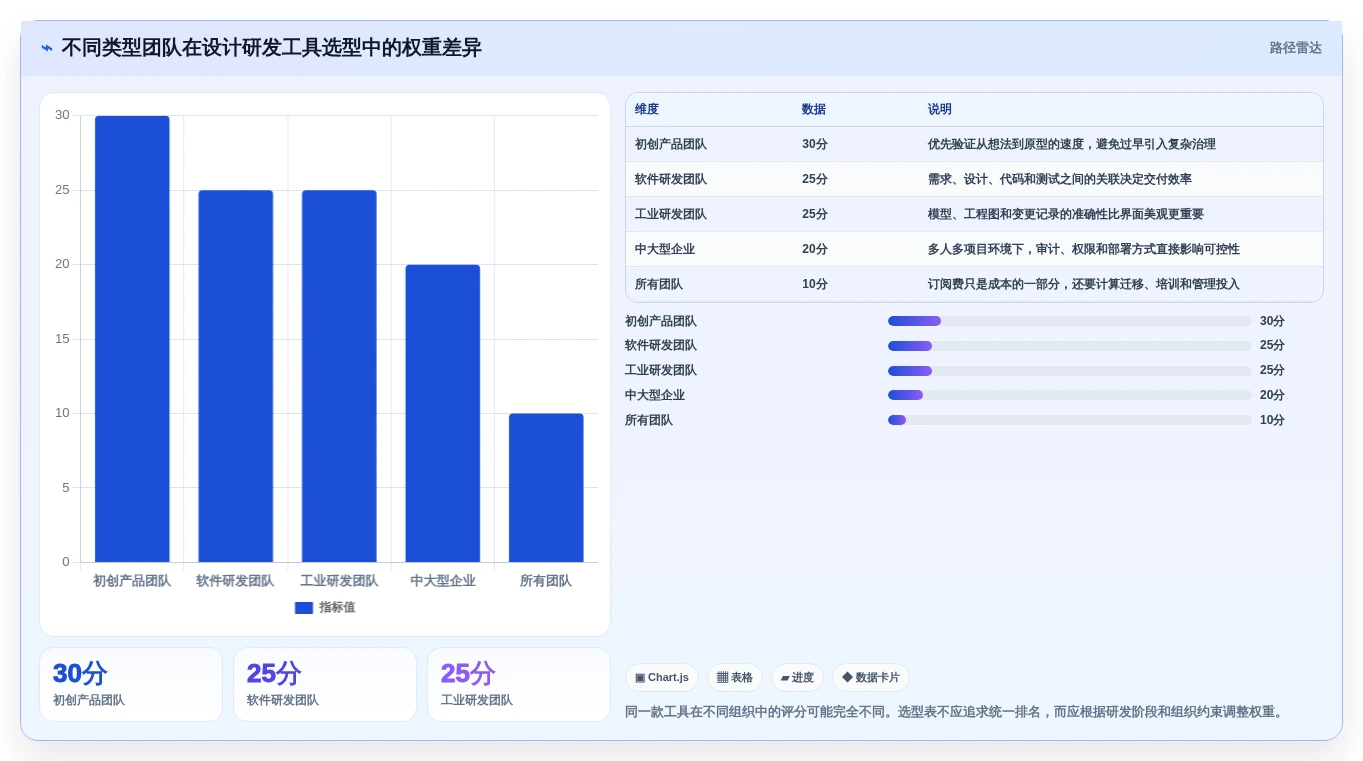Click description starting 多人多项目环境下
Viewport: 1363px width, 761px height.
click(x=1084, y=250)
